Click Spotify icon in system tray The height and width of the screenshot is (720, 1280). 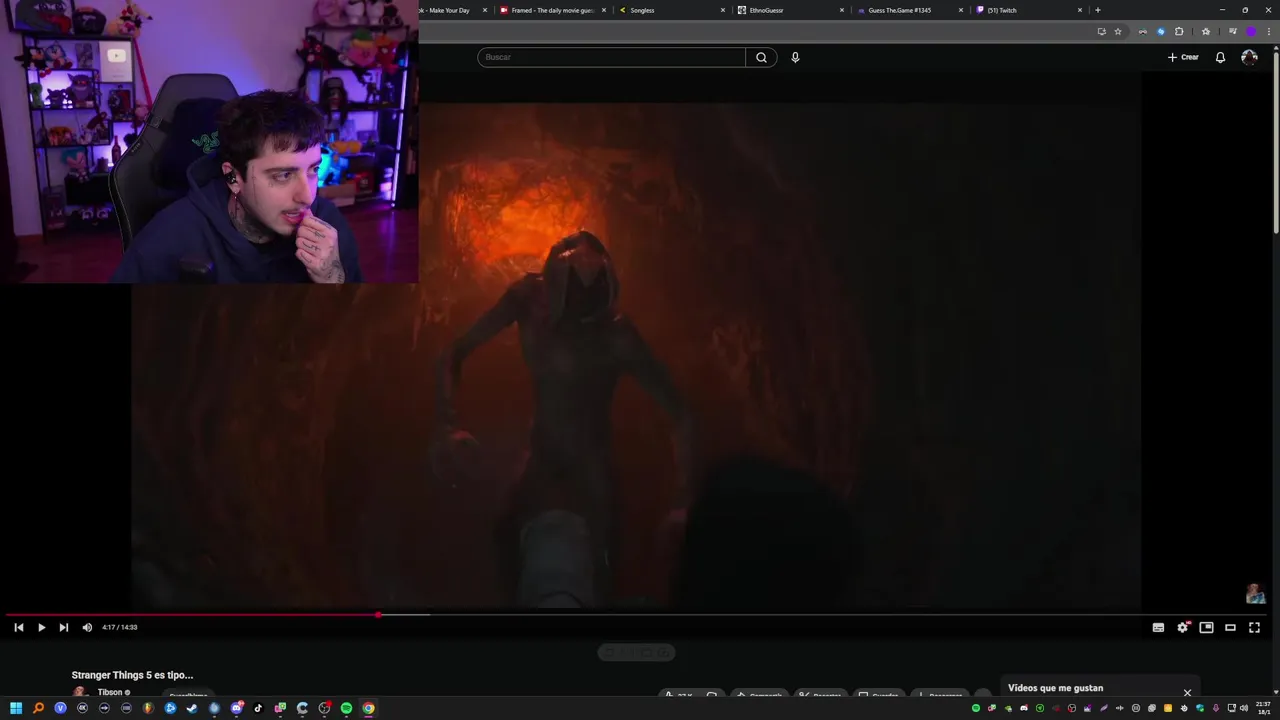[x=976, y=708]
